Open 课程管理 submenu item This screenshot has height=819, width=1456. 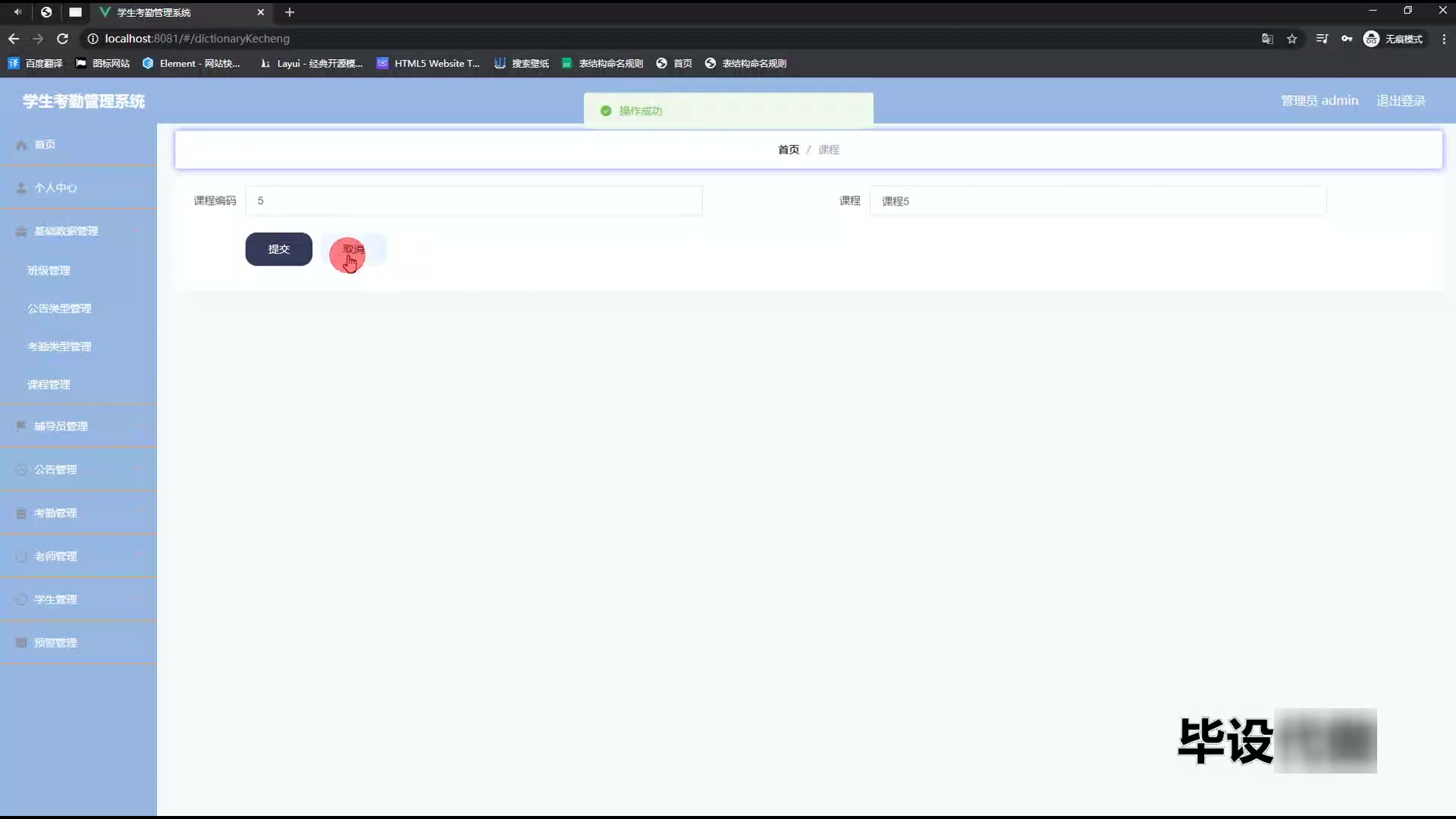(x=49, y=384)
